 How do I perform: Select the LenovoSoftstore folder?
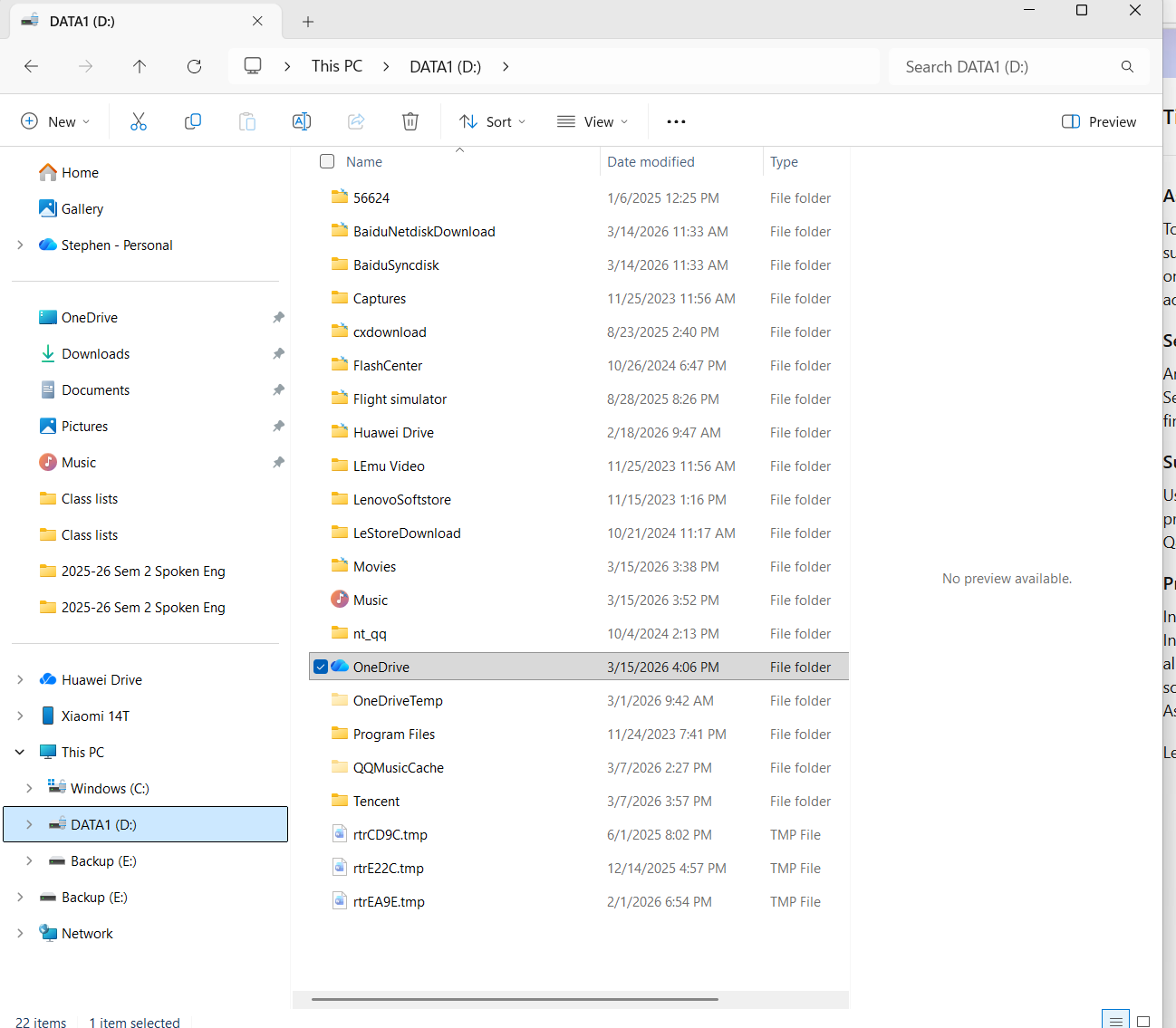[x=579, y=499]
